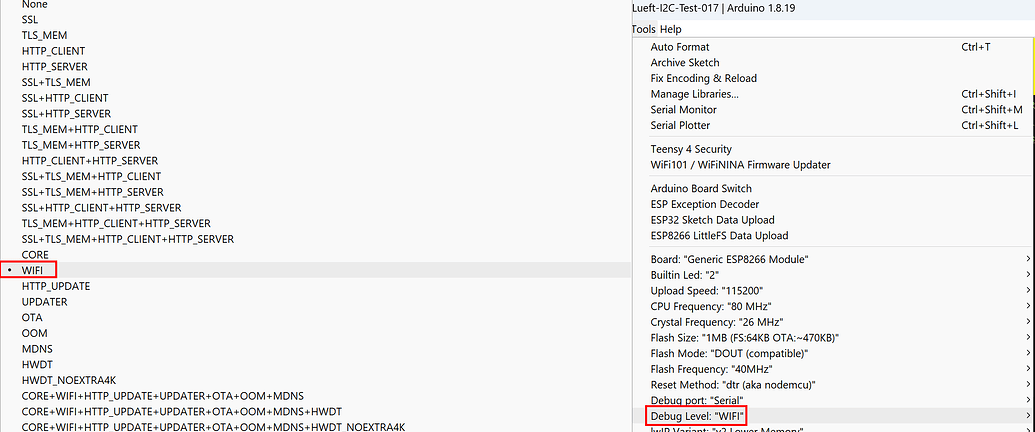Screen dimensions: 1035x432
Task: Expand the Flash Size submenu
Action: coord(744,337)
